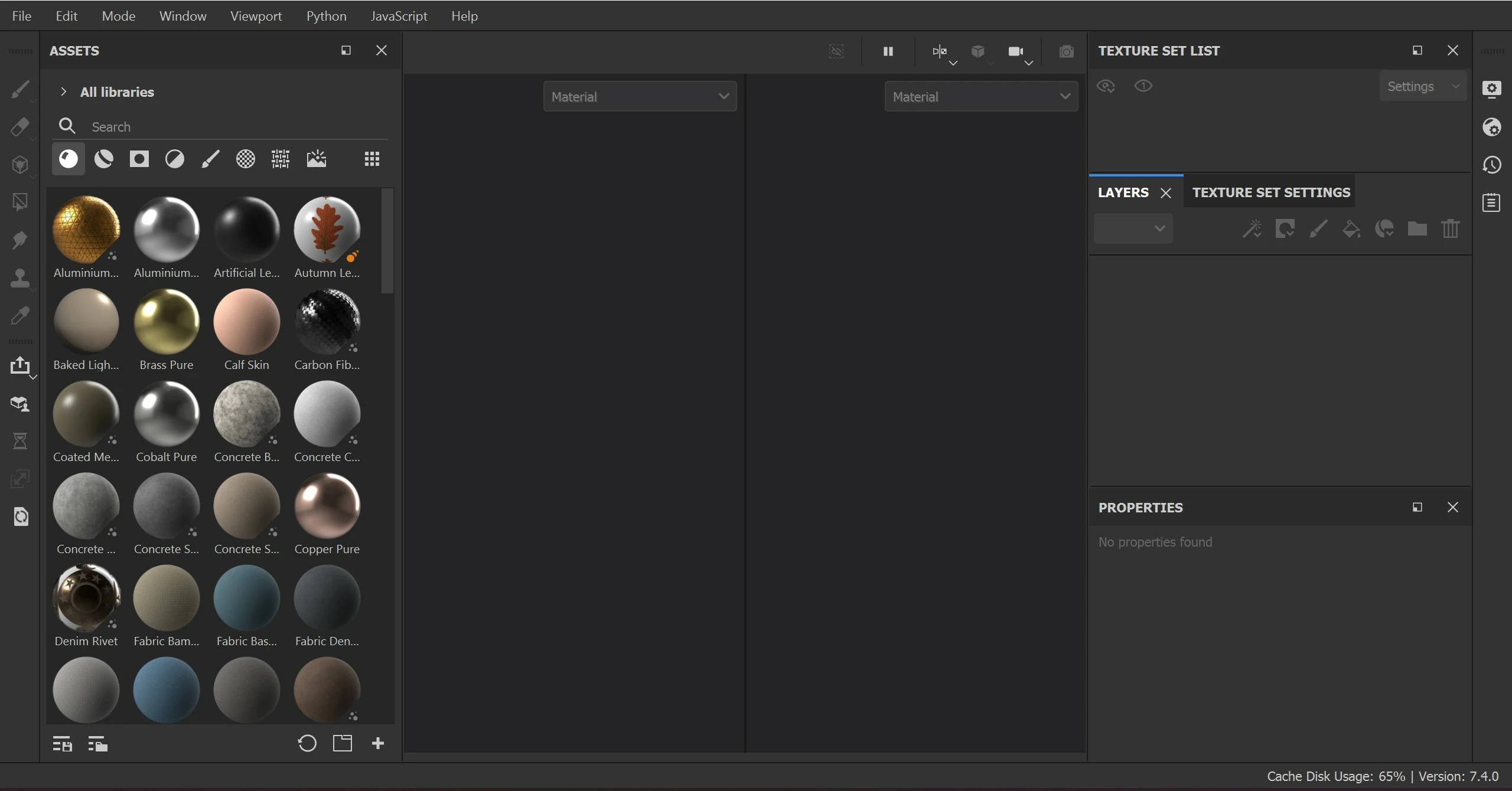1512x791 pixels.
Task: Toggle the solo texture set visibility eye icon
Action: [x=1143, y=86]
